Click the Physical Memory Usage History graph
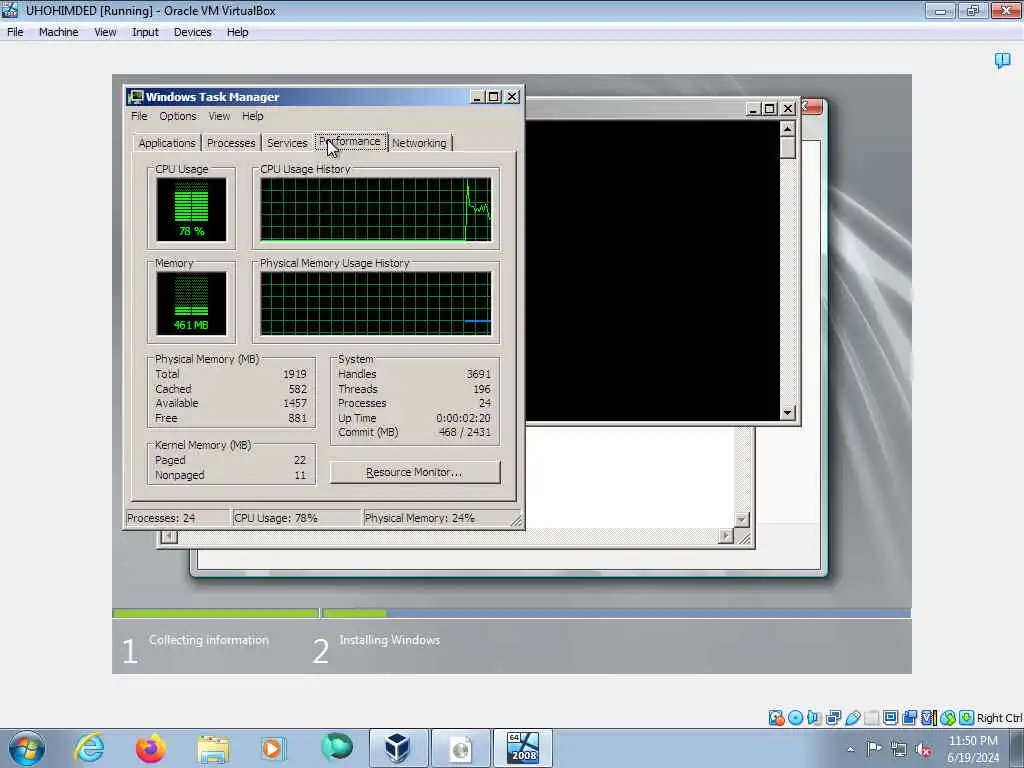This screenshot has height=768, width=1024. 376,304
